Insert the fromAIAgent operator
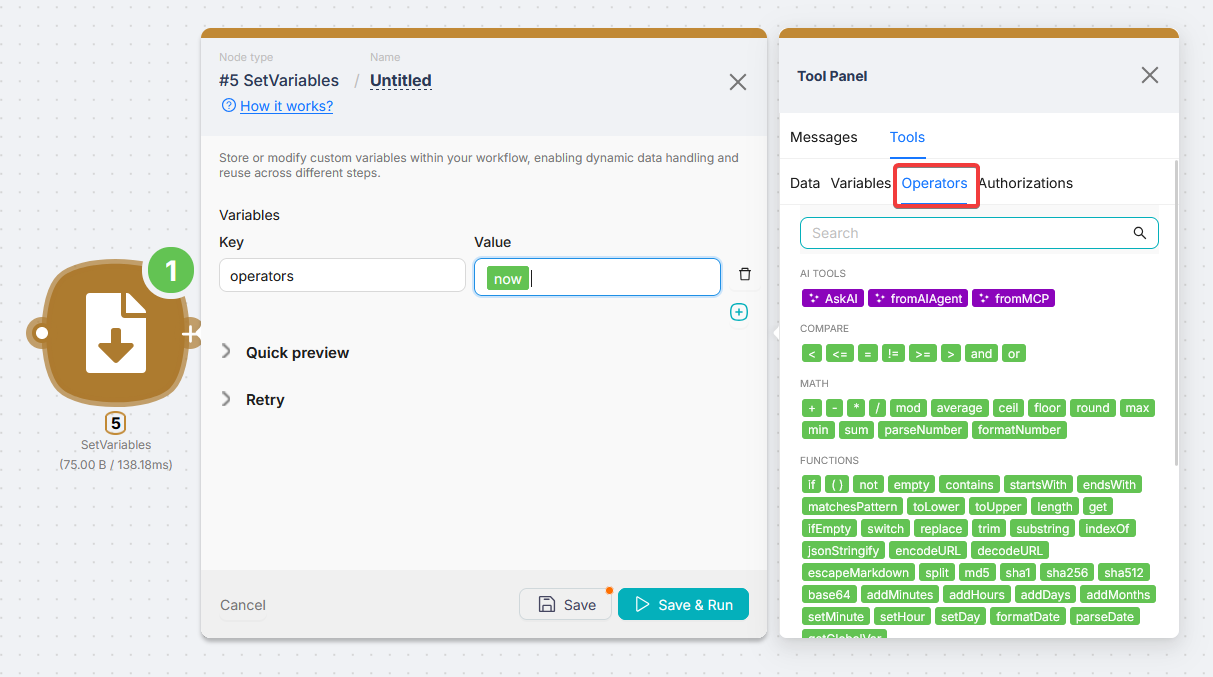1213x677 pixels. click(x=917, y=298)
